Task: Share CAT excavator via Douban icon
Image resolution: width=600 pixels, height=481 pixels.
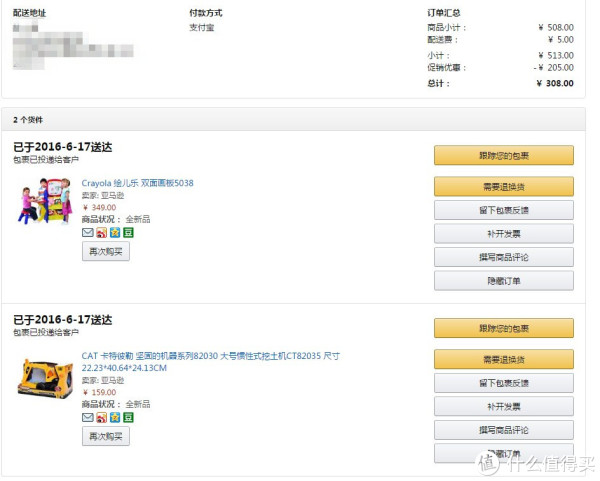Action: (x=128, y=417)
